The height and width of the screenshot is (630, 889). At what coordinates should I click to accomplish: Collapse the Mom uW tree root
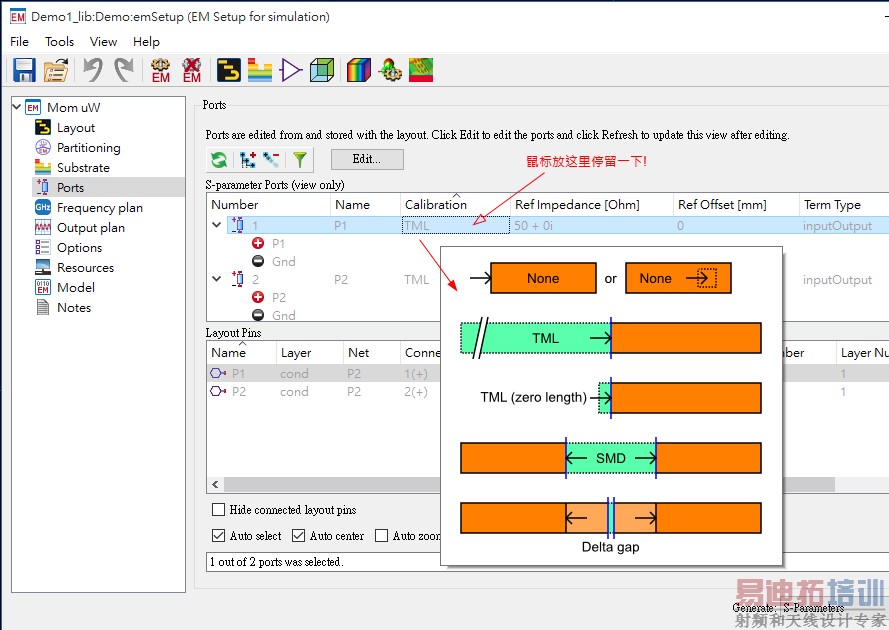tap(16, 107)
